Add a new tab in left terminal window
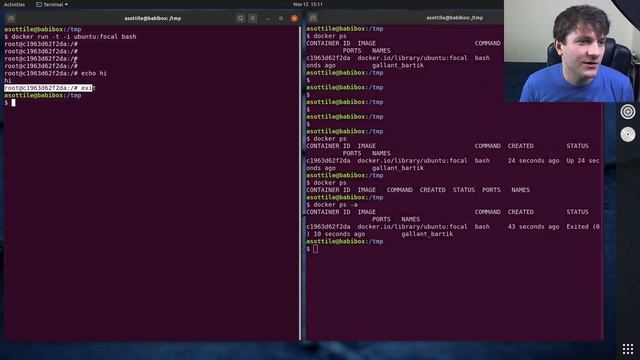The width and height of the screenshot is (640, 360). coord(11,18)
